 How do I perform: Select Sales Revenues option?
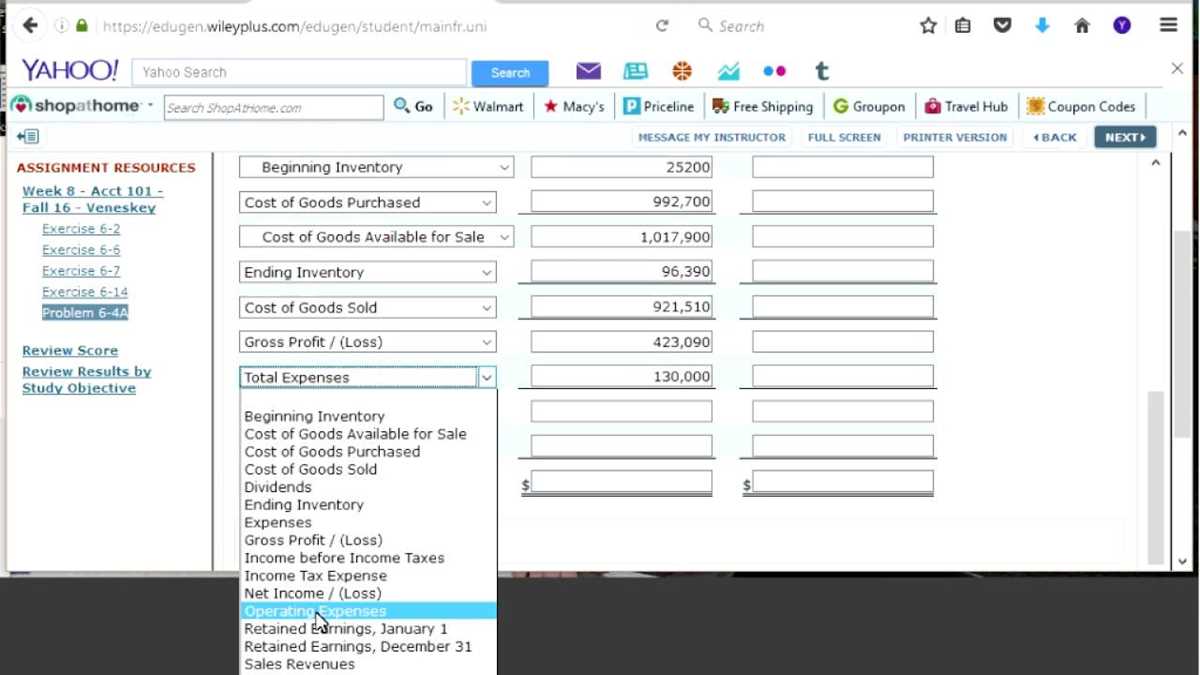tap(368, 664)
